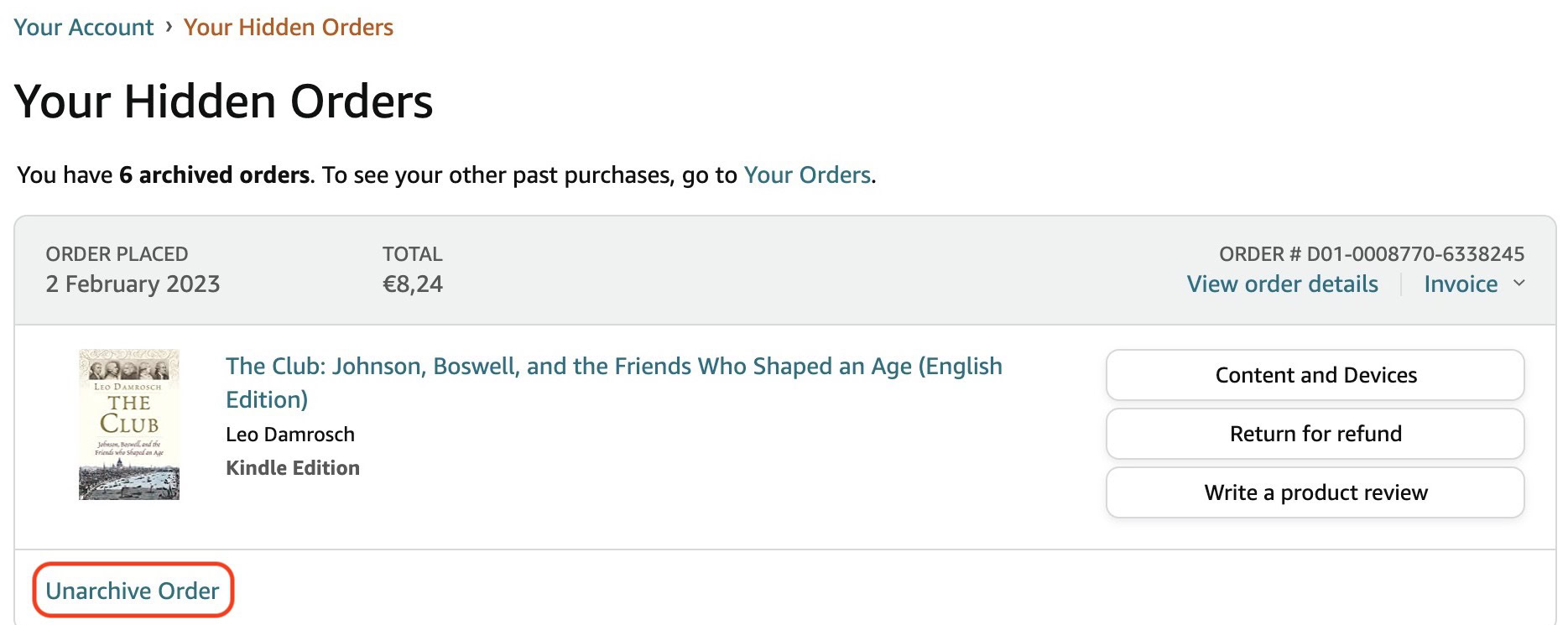Expand the Invoice dropdown chevron
Screen dimensions: 1568x625
(x=1519, y=284)
